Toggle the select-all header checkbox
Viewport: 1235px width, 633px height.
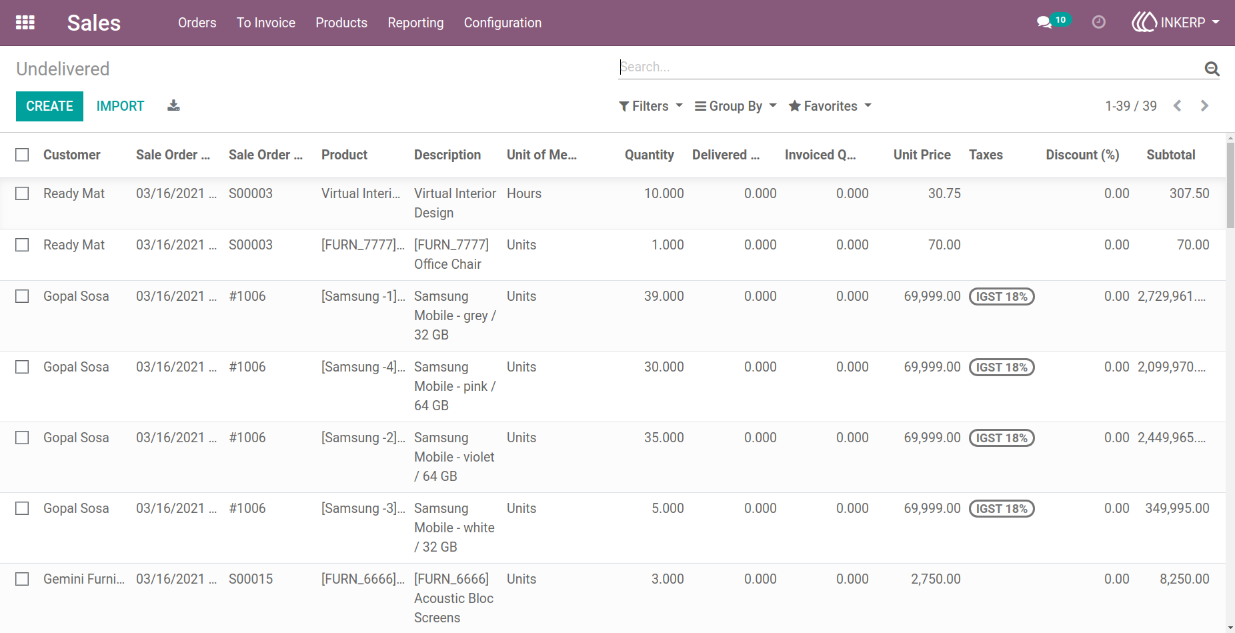pos(22,155)
